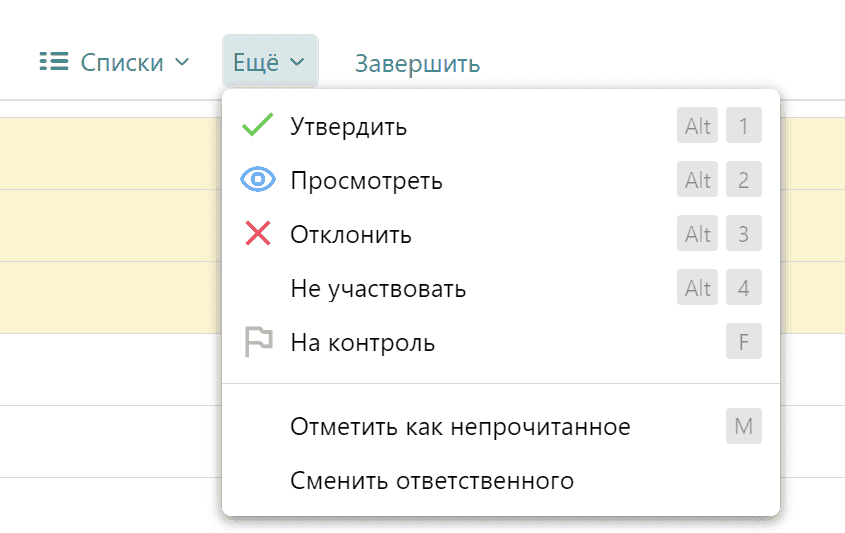
Task: Click the Alt badge in Не участвовать row
Action: coord(698,289)
